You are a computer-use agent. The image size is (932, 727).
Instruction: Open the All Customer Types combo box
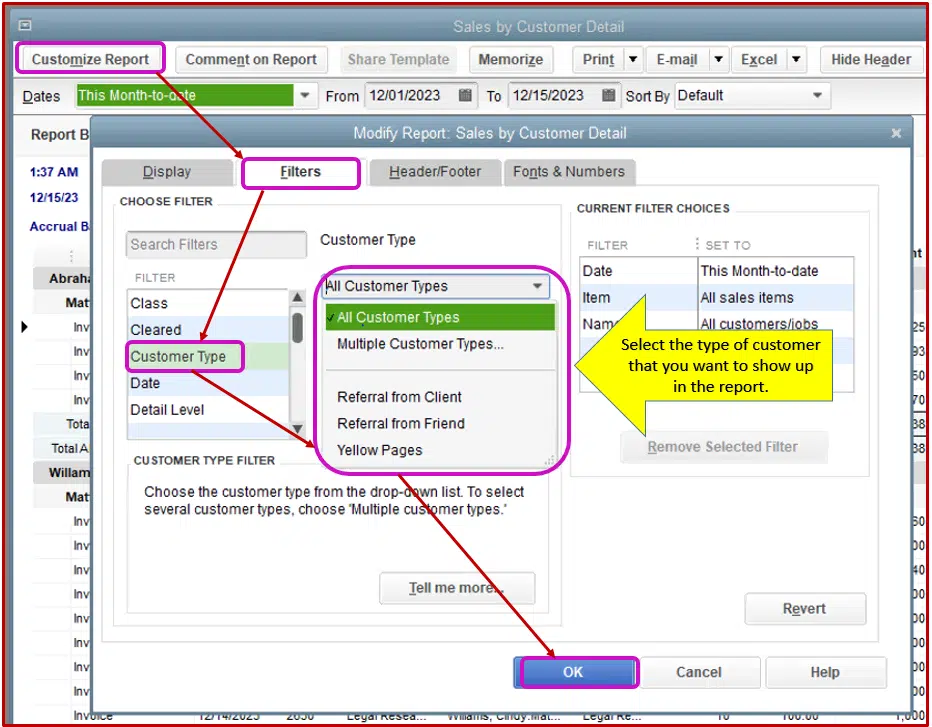point(436,286)
